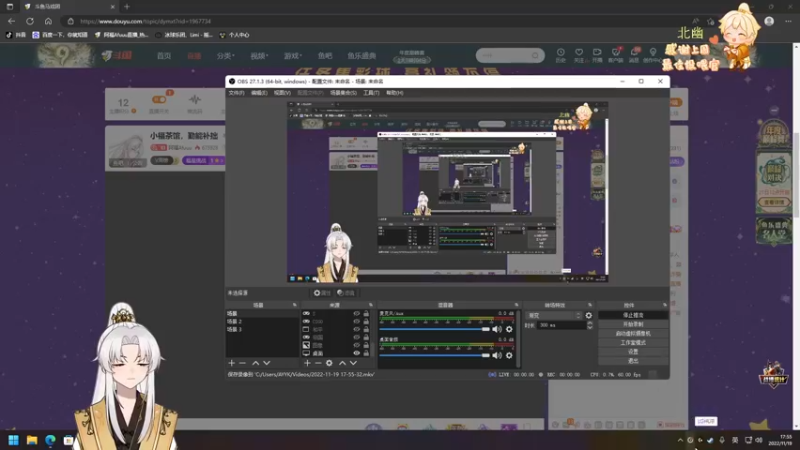Open File Explorer from the taskbar

click(32, 440)
